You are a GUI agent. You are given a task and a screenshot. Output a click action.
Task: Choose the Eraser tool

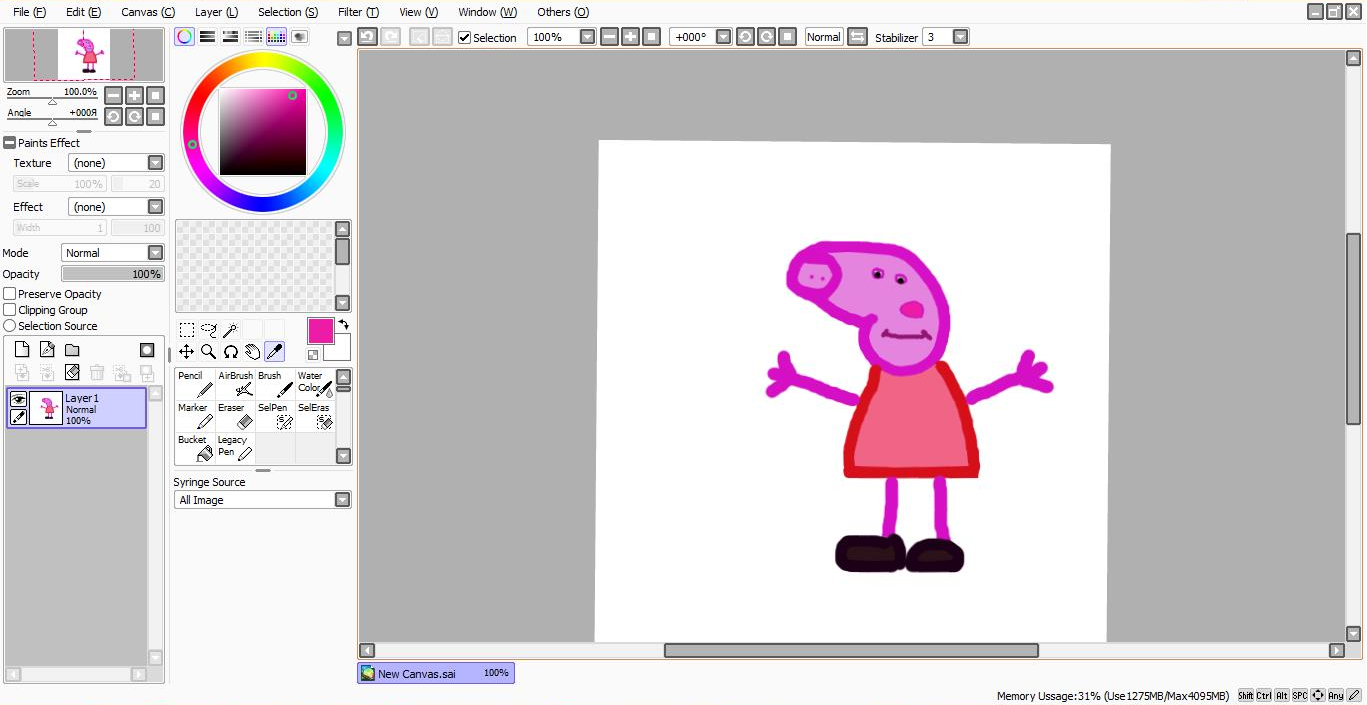[x=235, y=417]
